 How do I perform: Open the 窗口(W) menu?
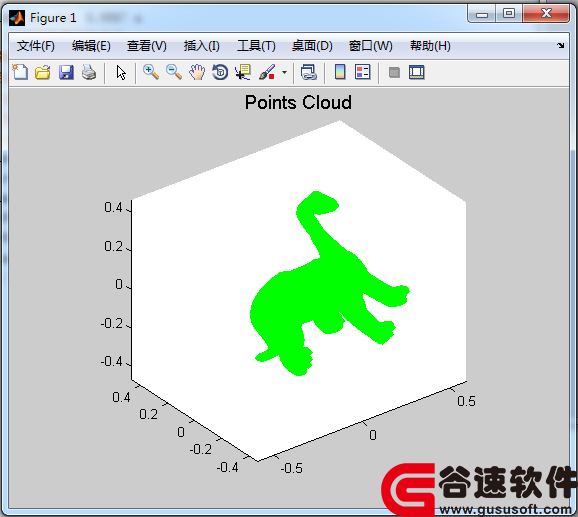pyautogui.click(x=371, y=46)
